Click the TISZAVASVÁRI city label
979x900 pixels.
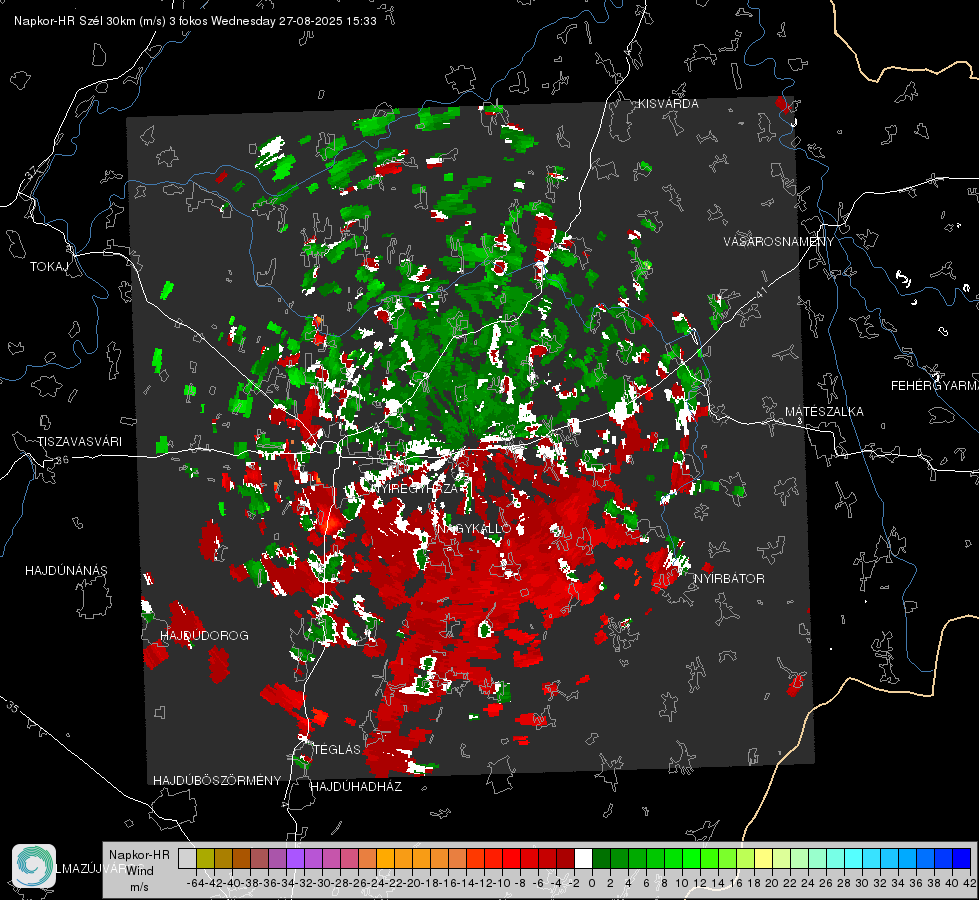coord(79,442)
